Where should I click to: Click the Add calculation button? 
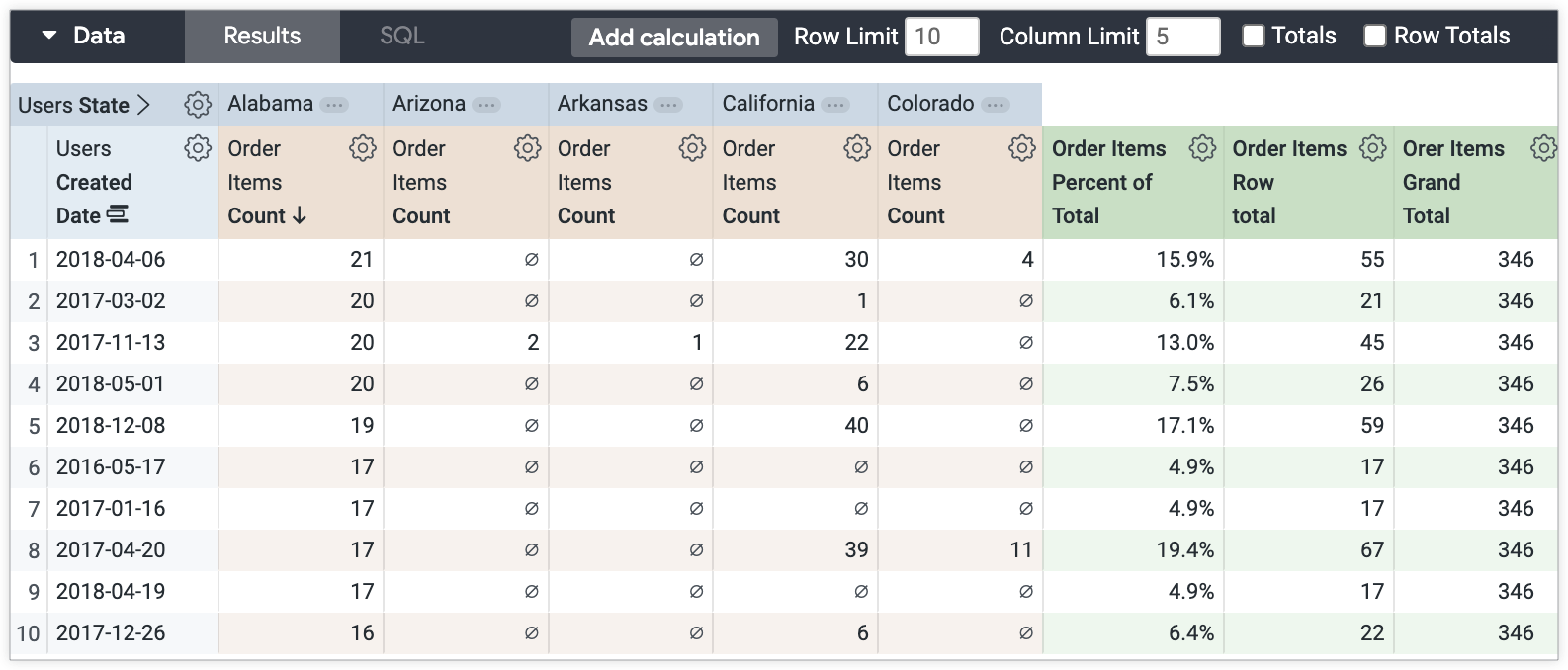pyautogui.click(x=674, y=38)
